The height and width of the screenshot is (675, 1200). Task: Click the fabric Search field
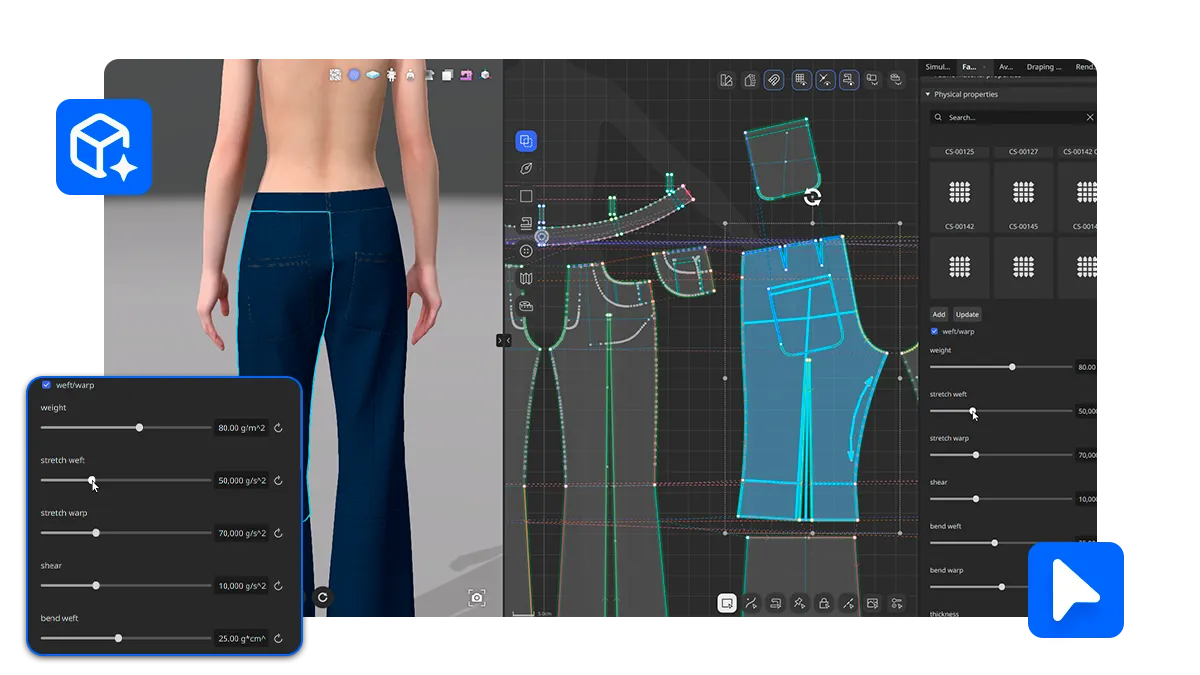[x=1012, y=117]
